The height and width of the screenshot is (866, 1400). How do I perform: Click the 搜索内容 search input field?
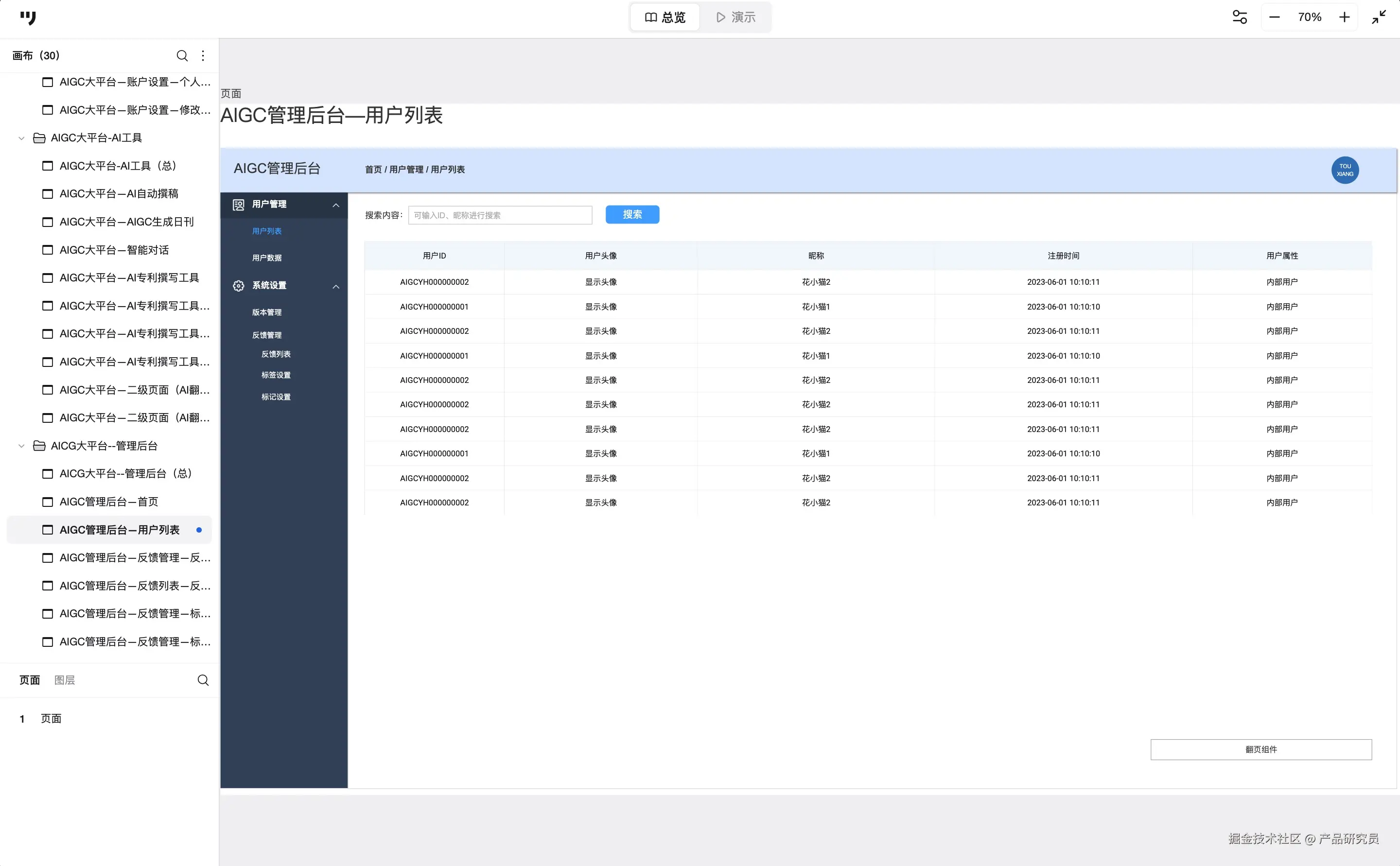500,215
